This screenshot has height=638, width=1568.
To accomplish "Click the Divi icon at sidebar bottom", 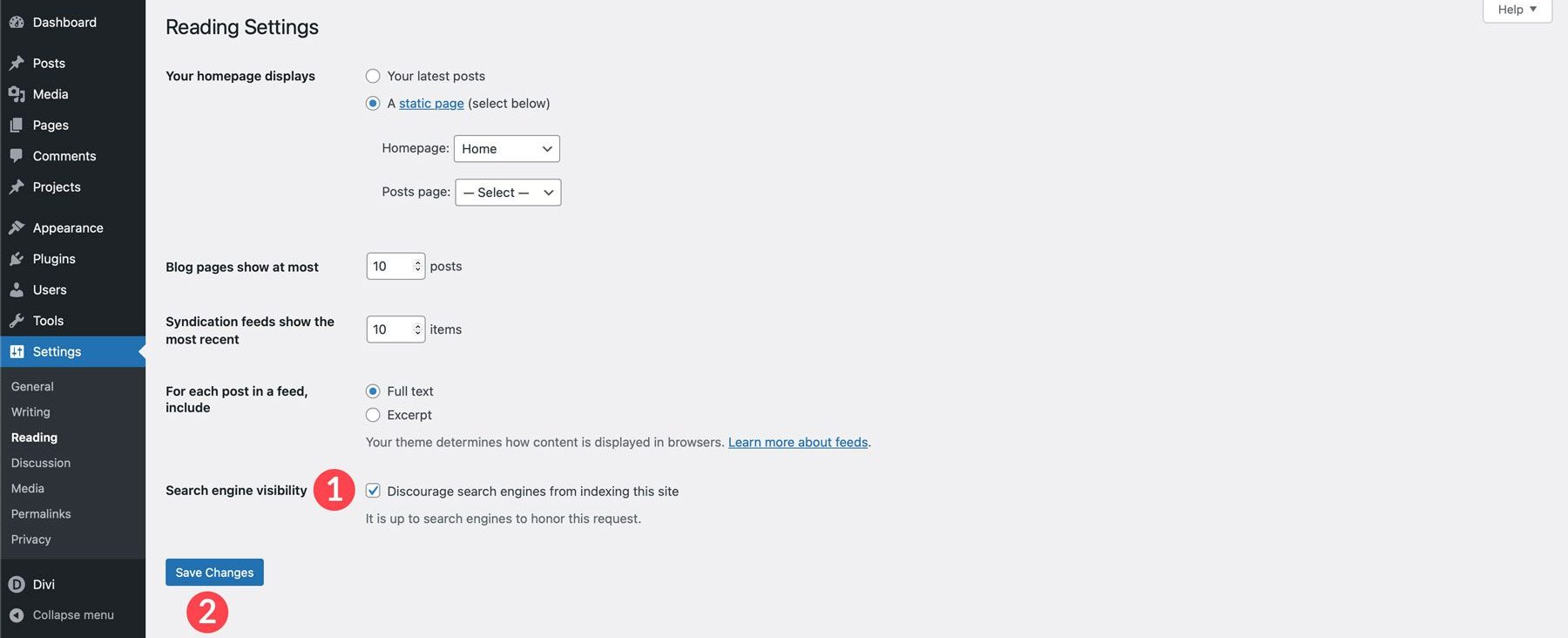I will (x=17, y=584).
